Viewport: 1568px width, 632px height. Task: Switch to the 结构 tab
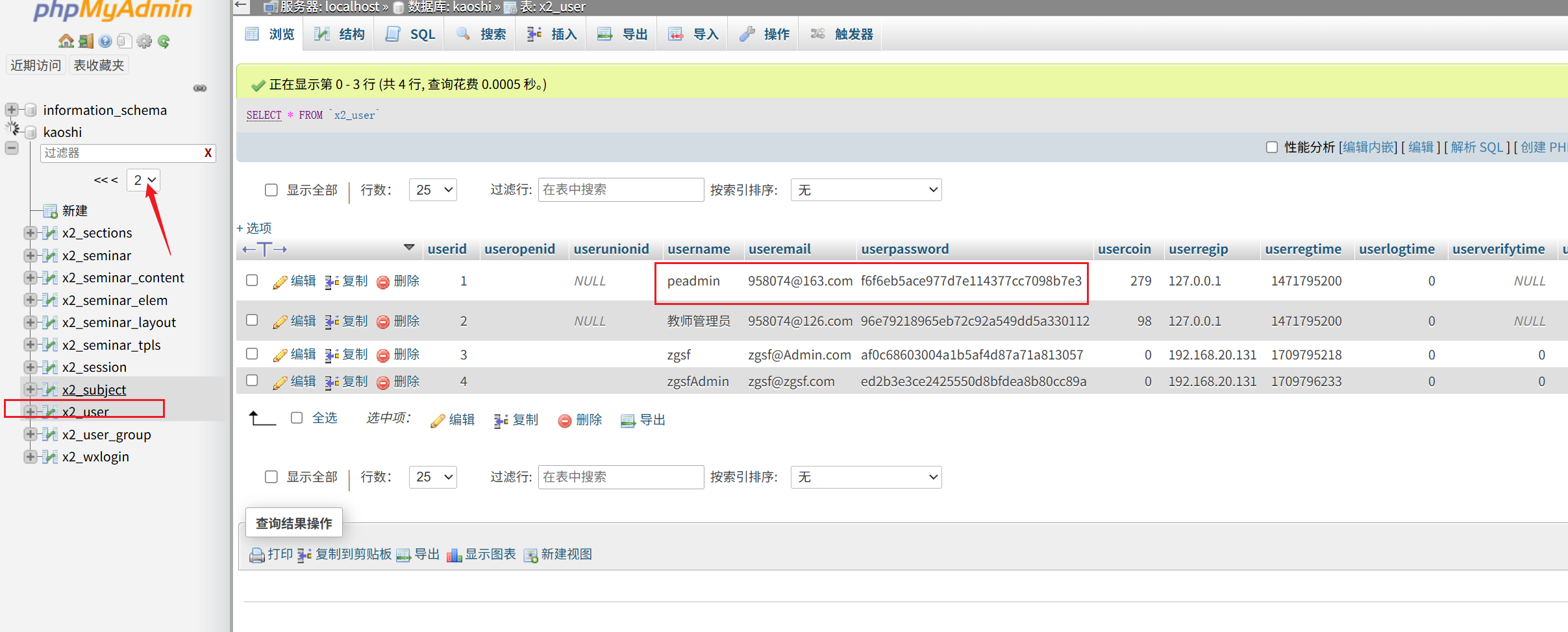340,34
